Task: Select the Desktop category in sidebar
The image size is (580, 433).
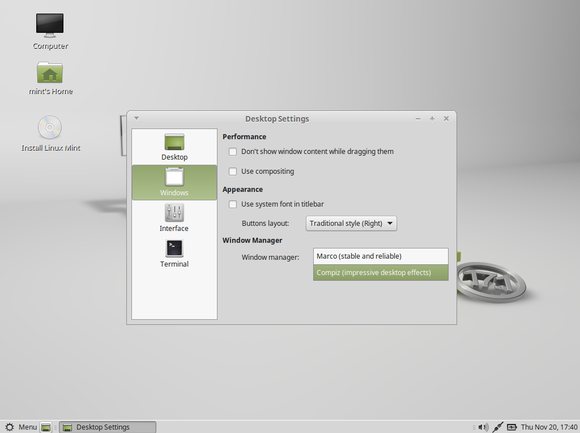Action: click(x=174, y=147)
